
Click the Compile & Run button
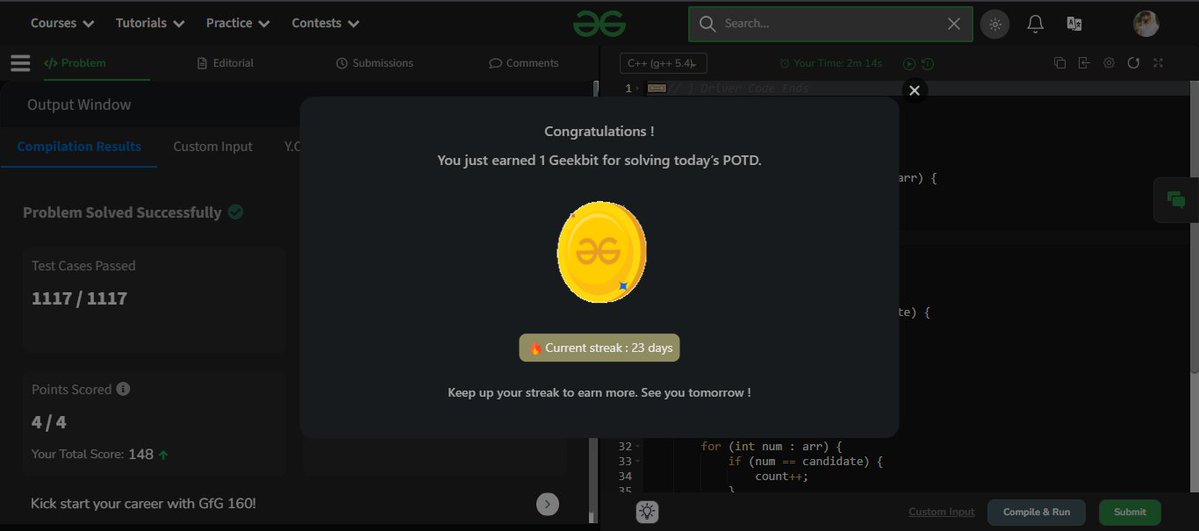tap(1036, 512)
